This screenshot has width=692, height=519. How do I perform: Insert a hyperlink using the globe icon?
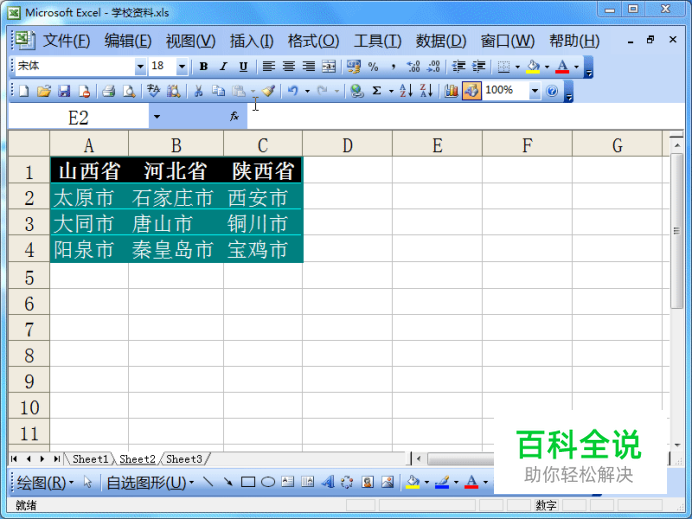click(x=357, y=91)
